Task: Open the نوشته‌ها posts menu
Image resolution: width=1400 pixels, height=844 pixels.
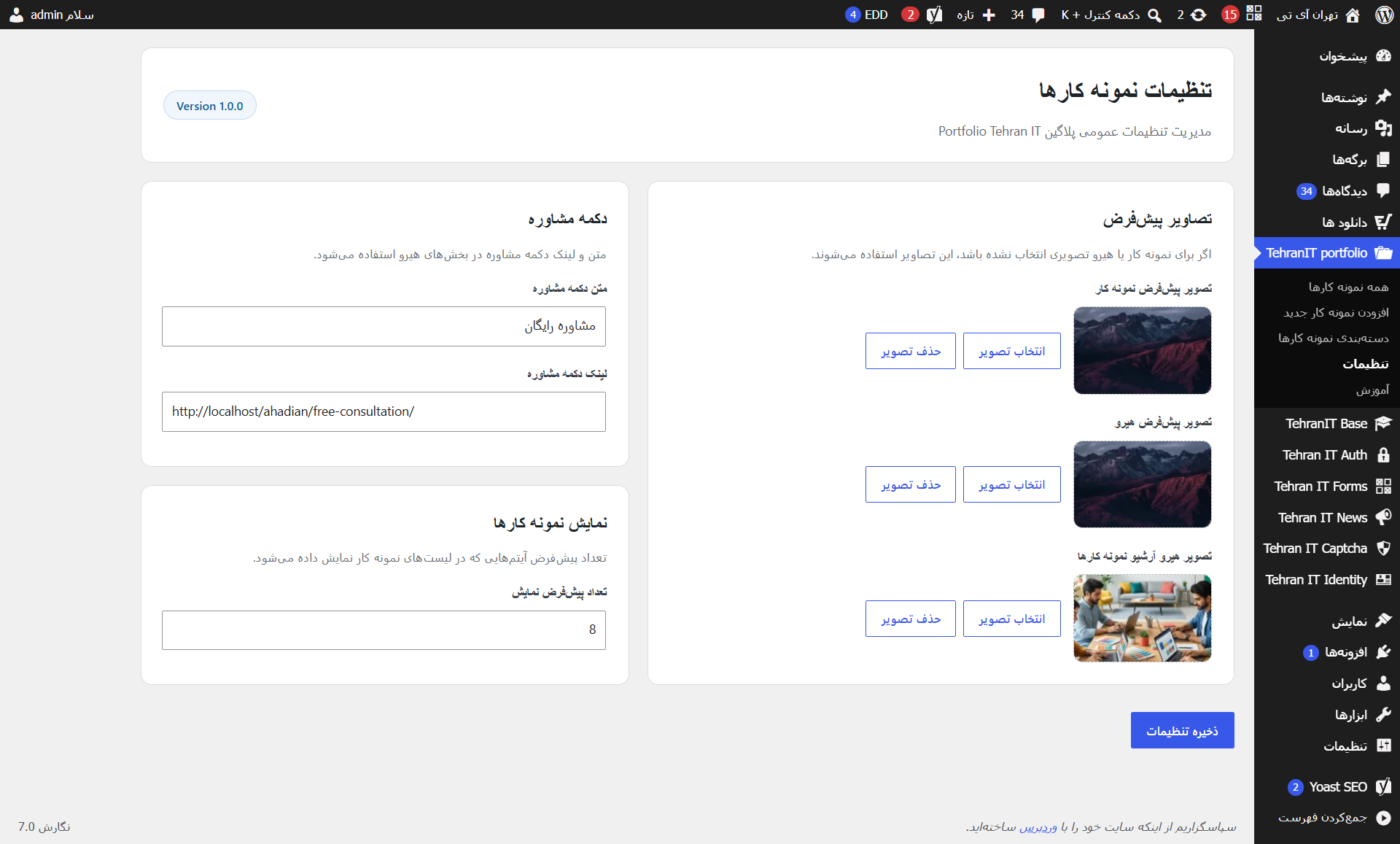Action: coord(1327,97)
